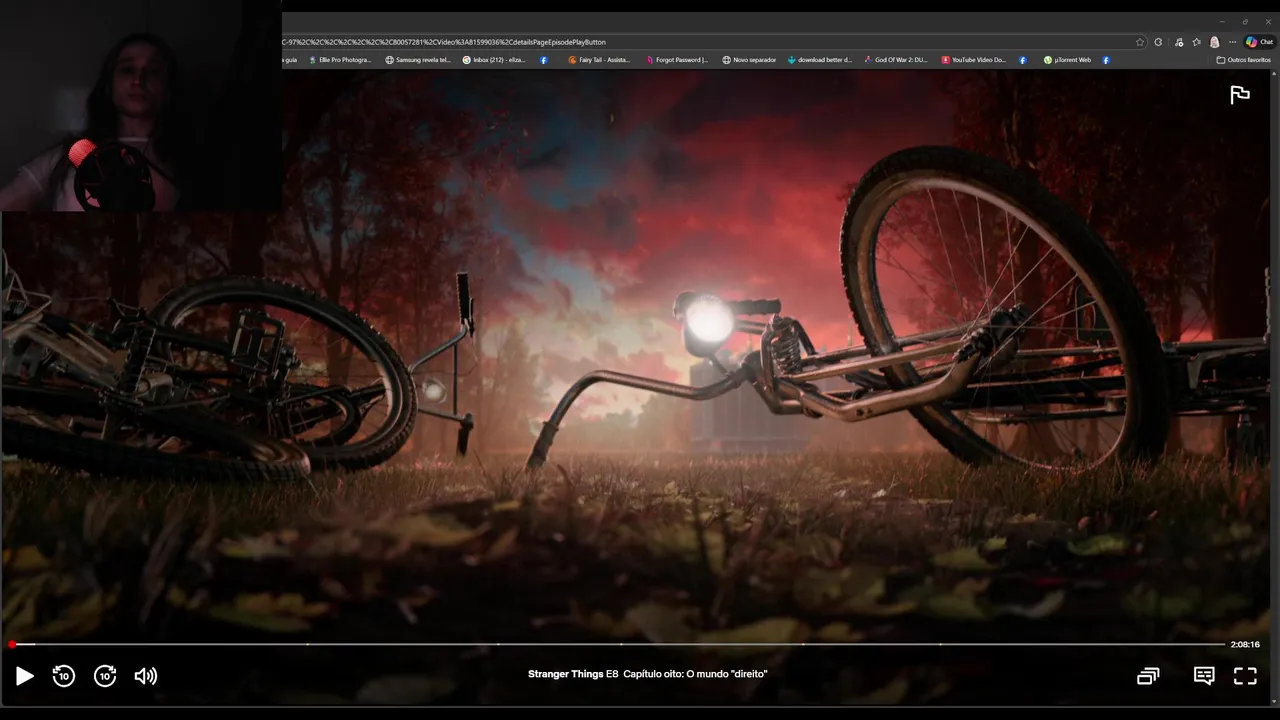The image size is (1280, 720).
Task: Click the video progress bar
Action: coord(618,644)
